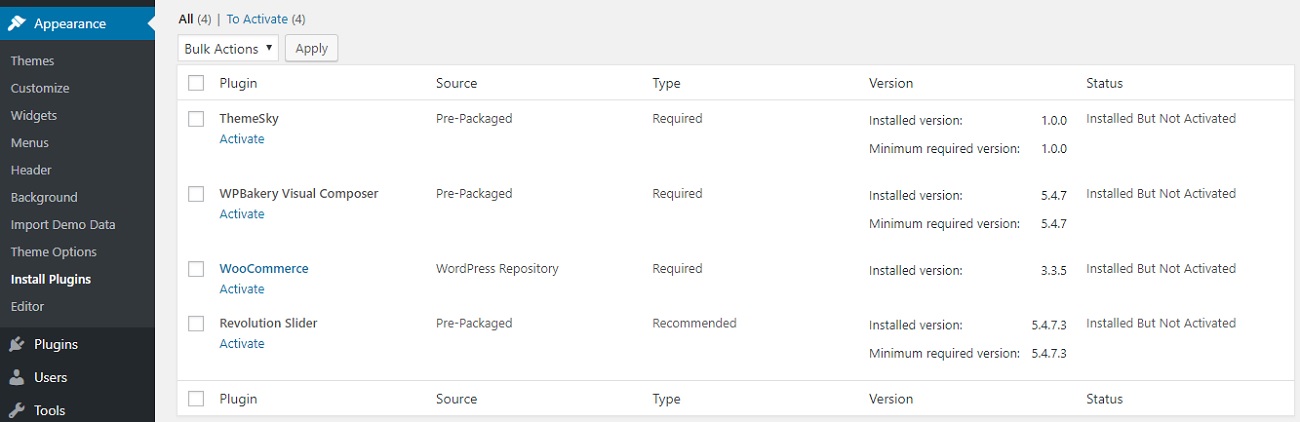This screenshot has width=1300, height=422.
Task: Open the Plugins menu label
Action: click(56, 344)
